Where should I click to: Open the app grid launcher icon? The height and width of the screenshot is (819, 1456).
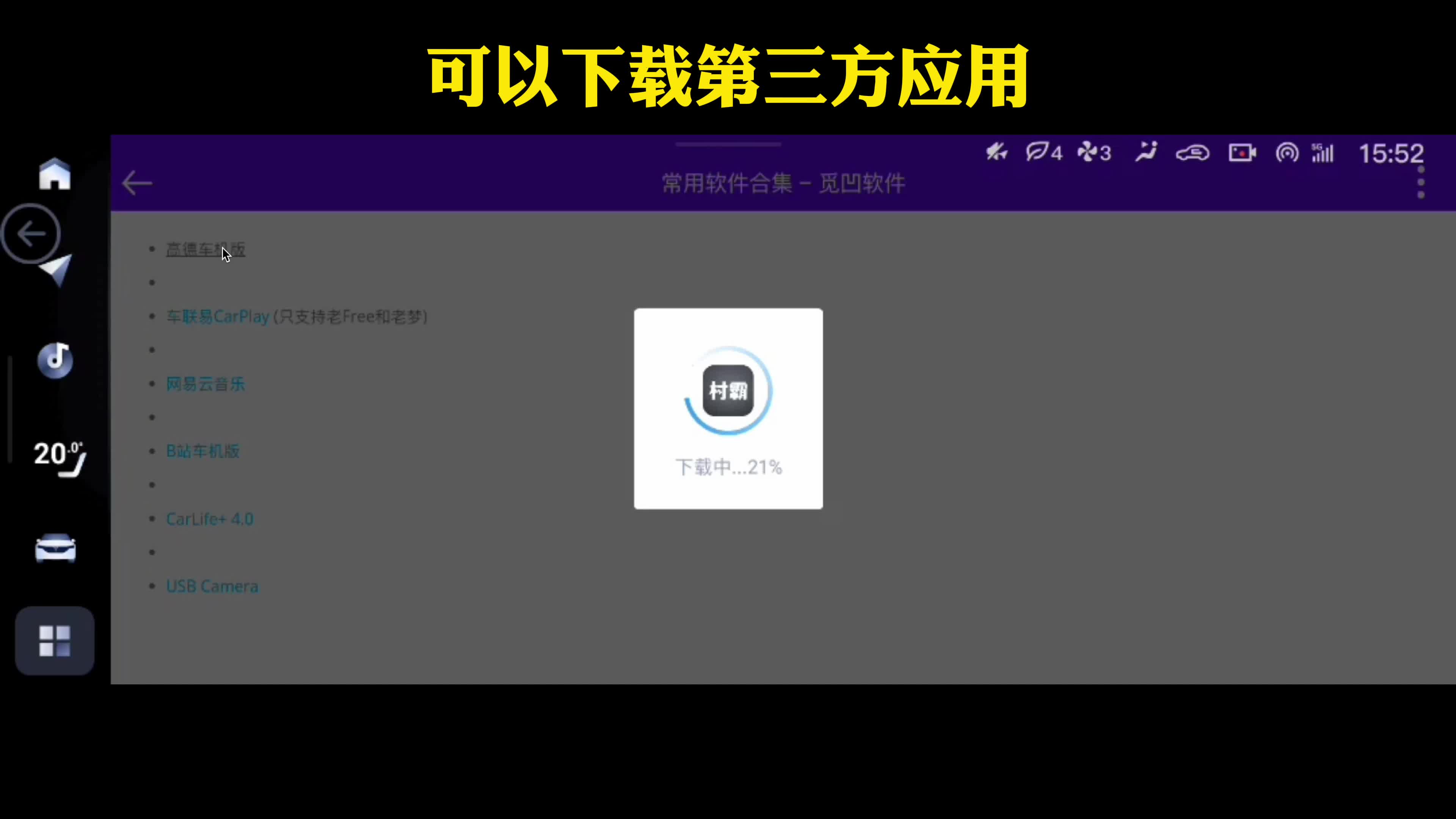point(55,640)
